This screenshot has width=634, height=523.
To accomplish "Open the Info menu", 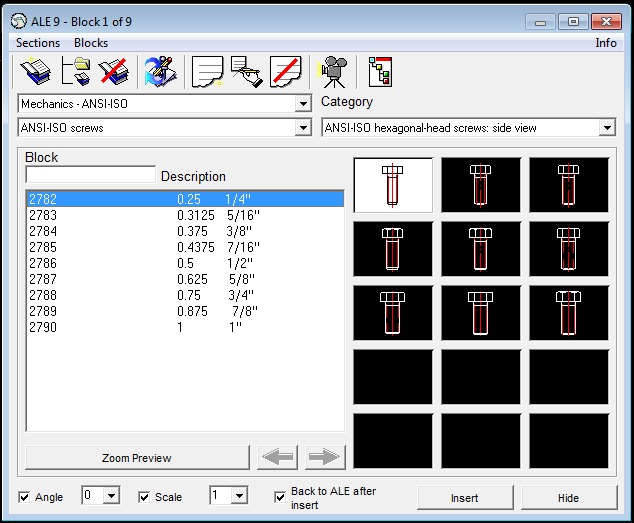I will click(x=606, y=43).
